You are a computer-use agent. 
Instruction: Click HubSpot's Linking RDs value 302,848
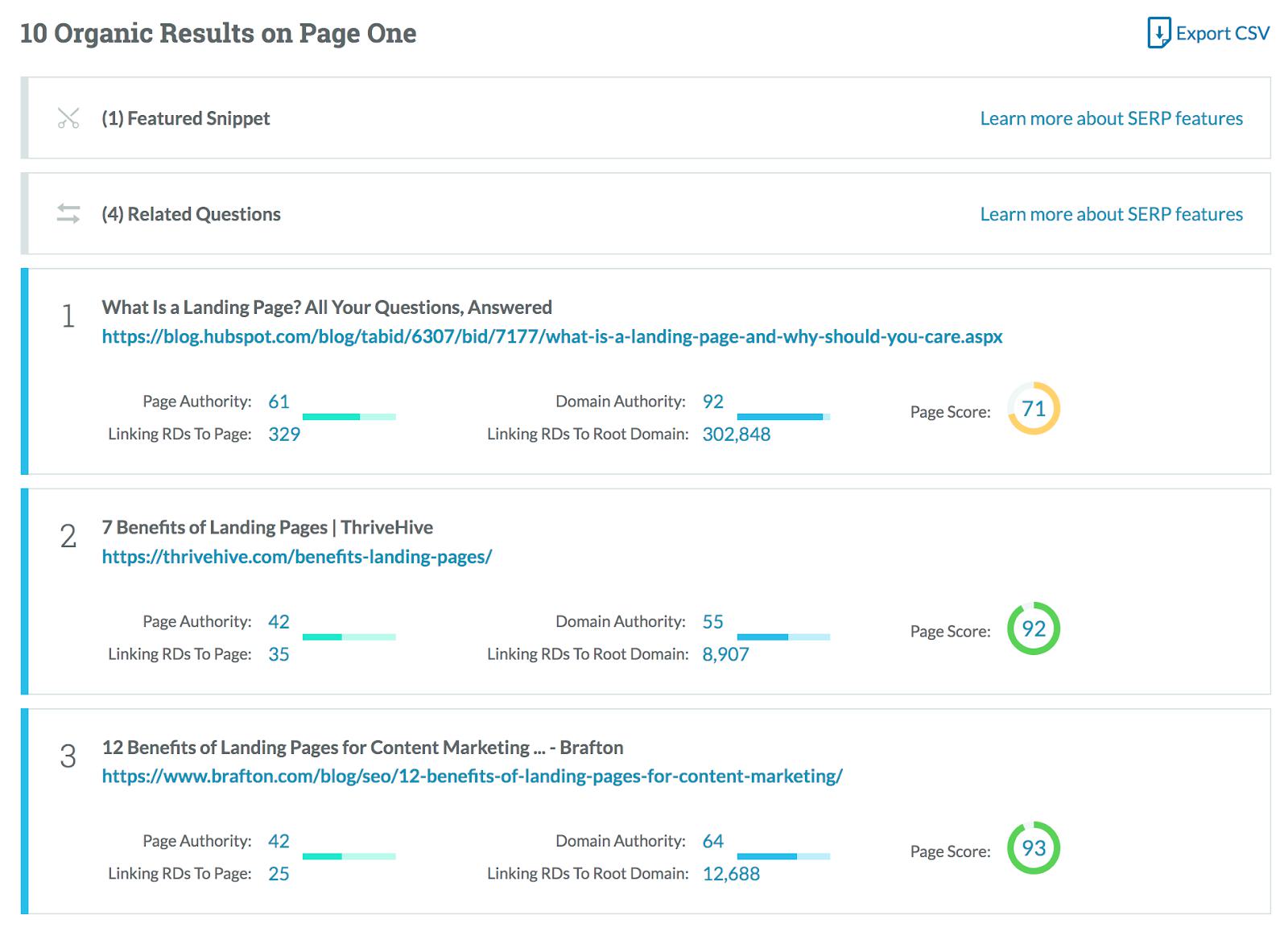736,434
